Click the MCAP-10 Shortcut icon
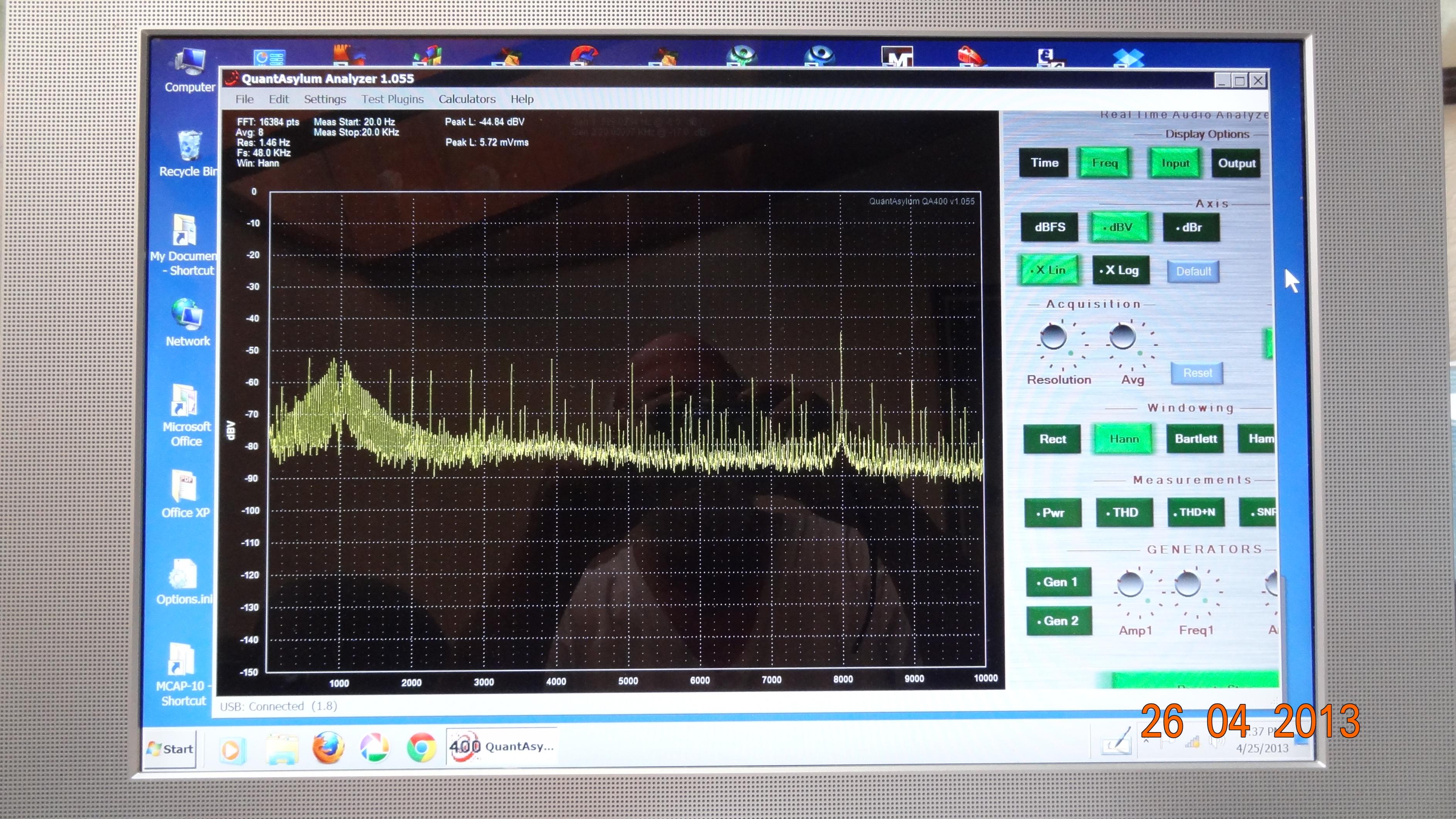 182,674
